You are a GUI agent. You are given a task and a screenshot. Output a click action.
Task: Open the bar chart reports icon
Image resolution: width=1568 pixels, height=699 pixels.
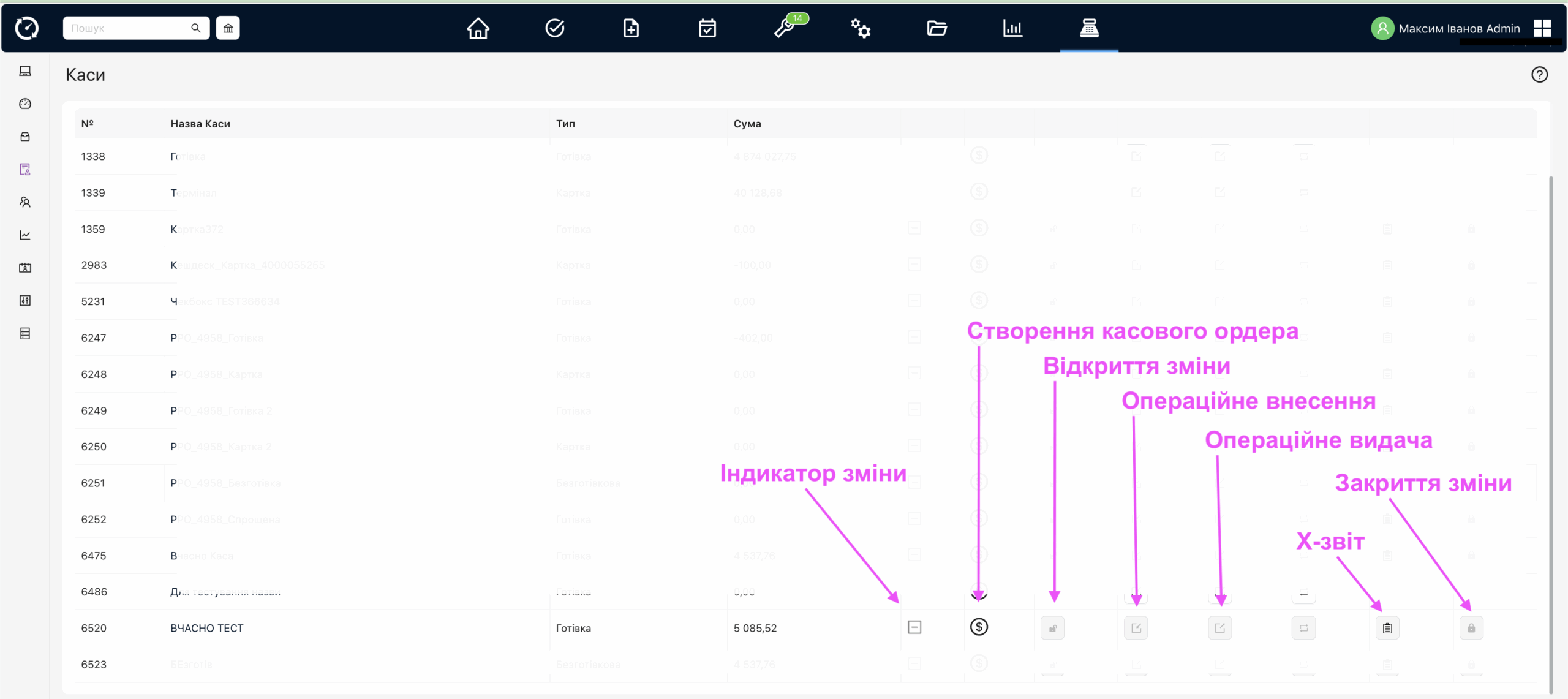(x=1012, y=28)
